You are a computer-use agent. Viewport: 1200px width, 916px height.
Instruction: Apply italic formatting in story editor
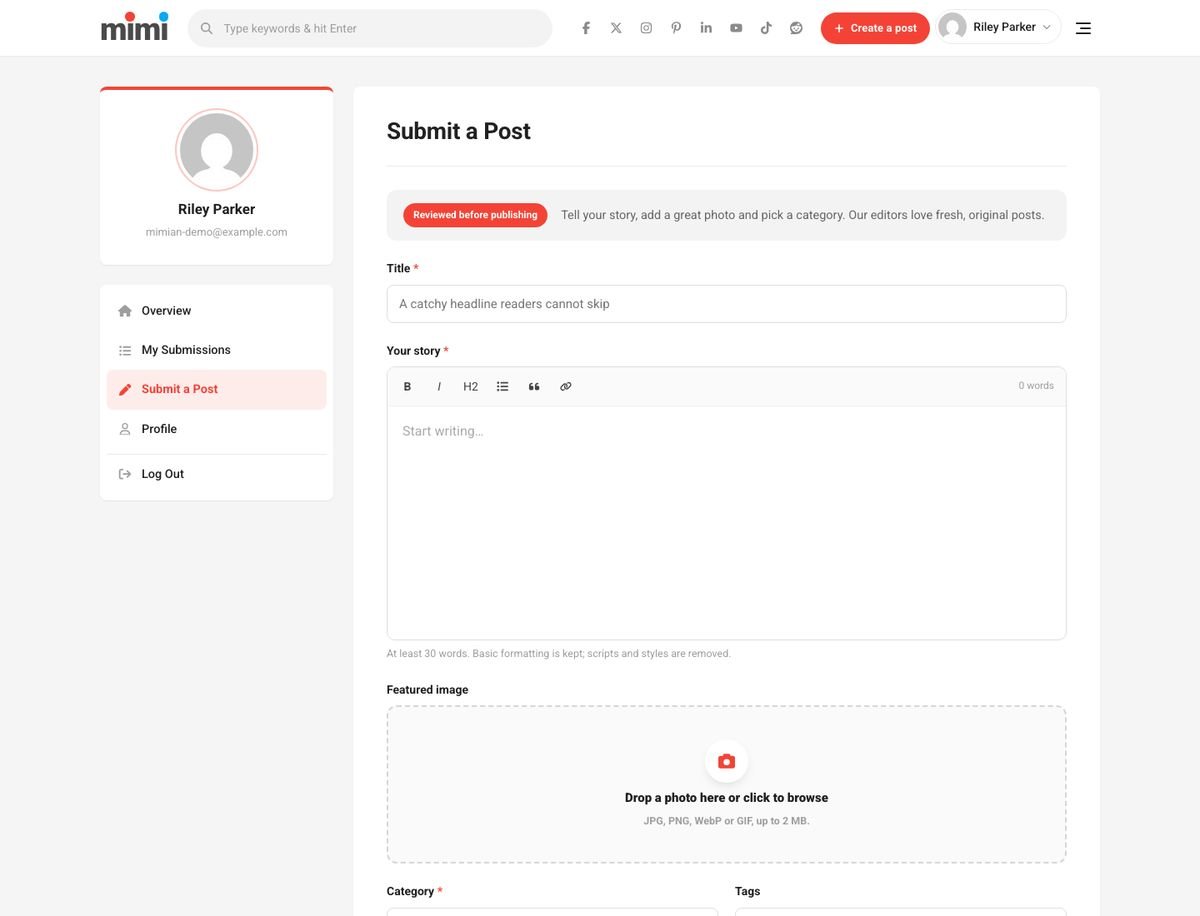coord(439,386)
